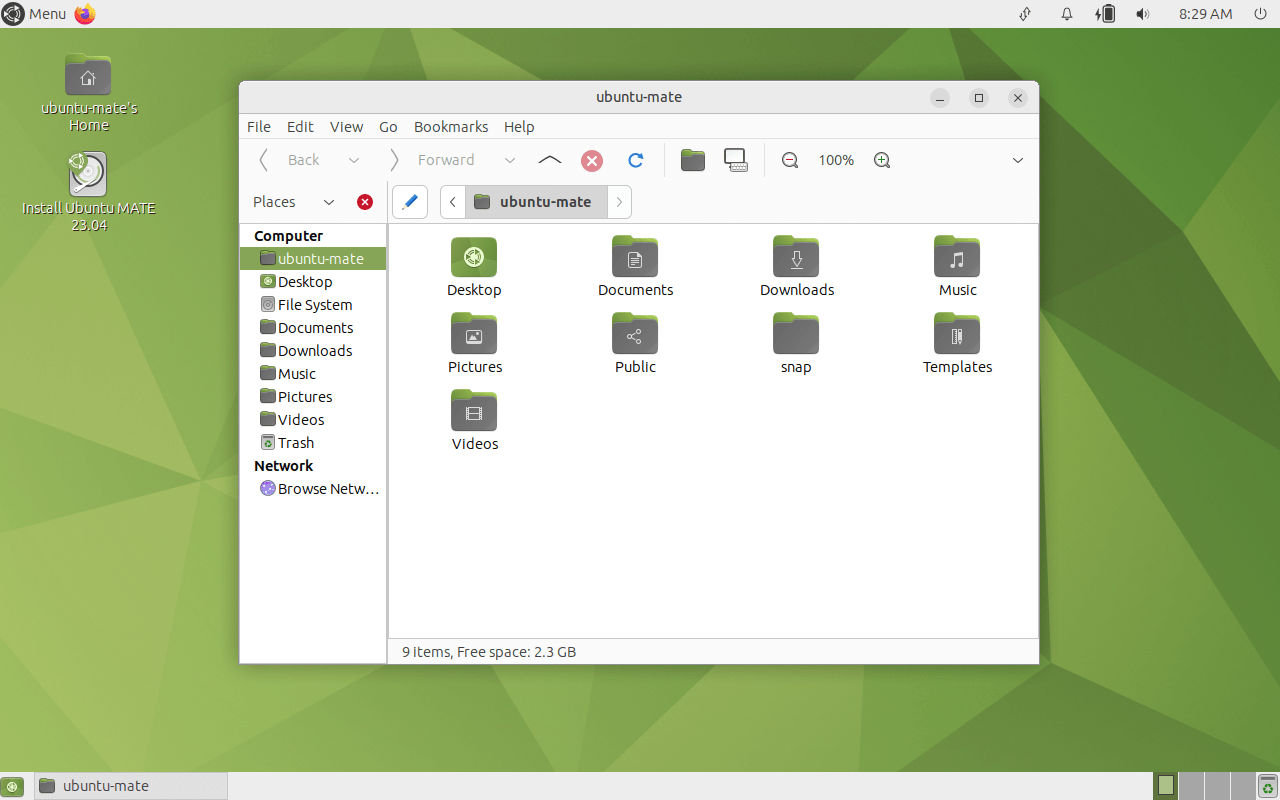
Task: Reload the current folder
Action: [x=635, y=160]
